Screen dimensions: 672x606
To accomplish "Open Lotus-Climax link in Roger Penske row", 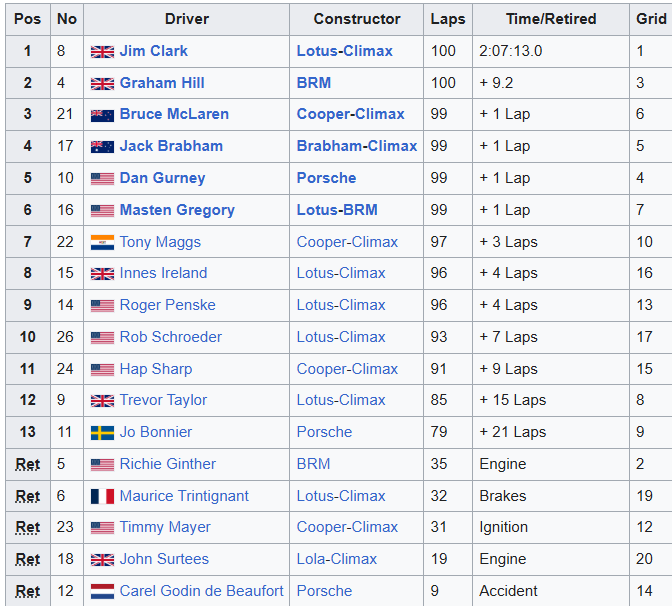I will click(x=341, y=305).
